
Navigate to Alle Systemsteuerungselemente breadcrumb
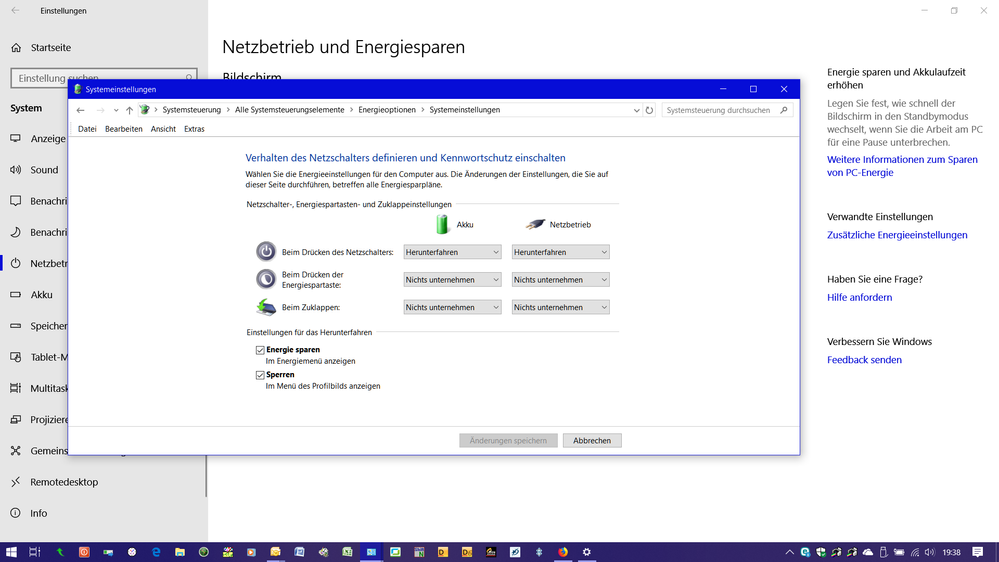tap(289, 110)
